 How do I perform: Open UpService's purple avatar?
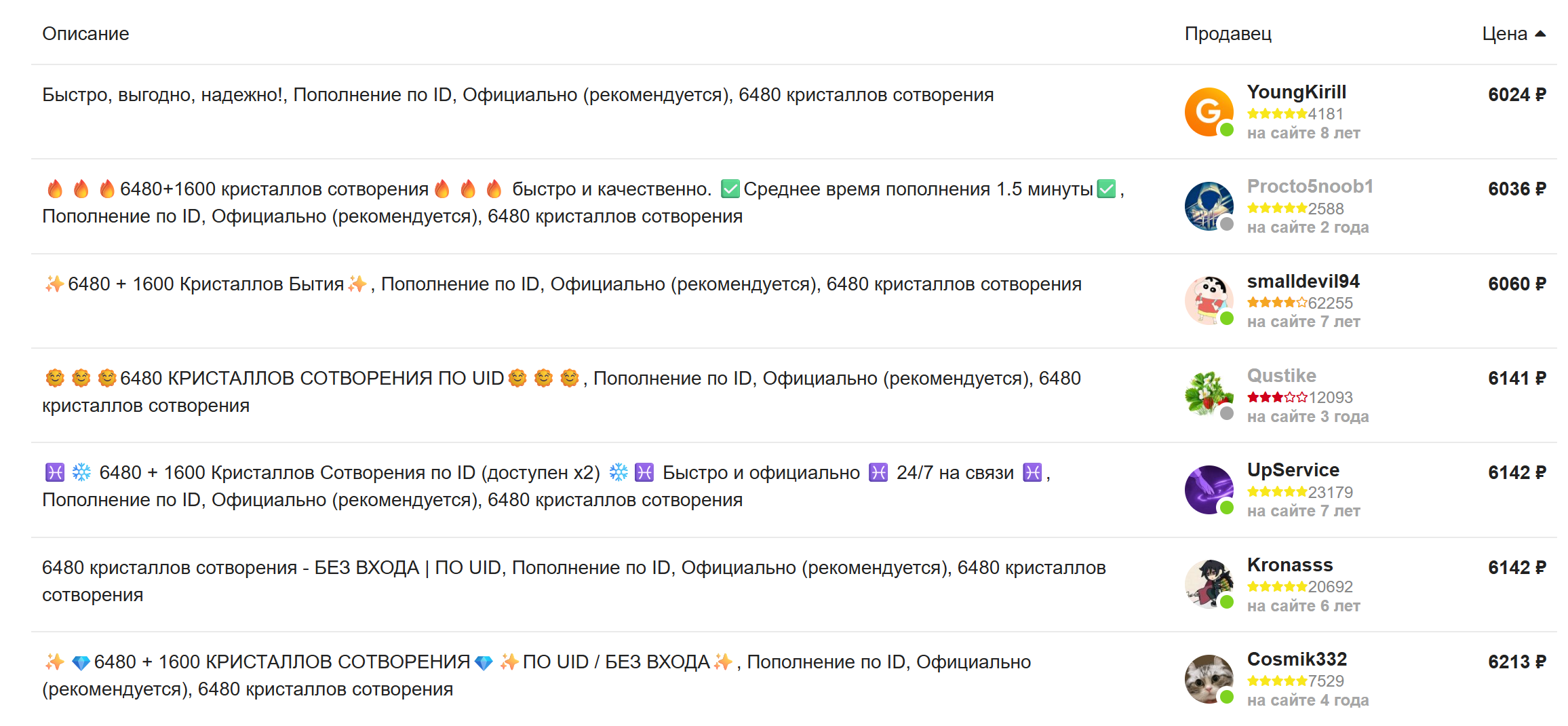(1209, 490)
